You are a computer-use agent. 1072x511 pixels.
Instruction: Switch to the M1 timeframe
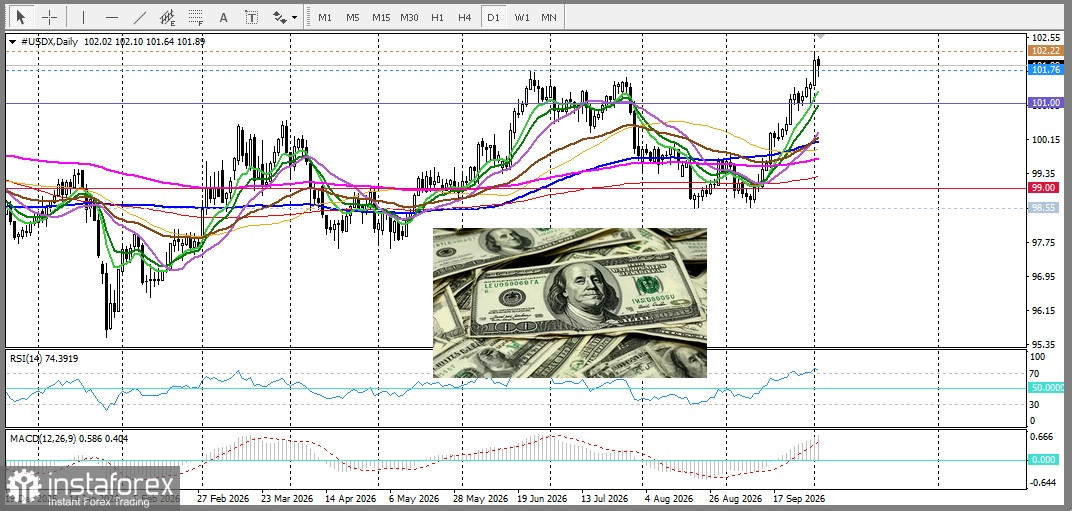325,17
